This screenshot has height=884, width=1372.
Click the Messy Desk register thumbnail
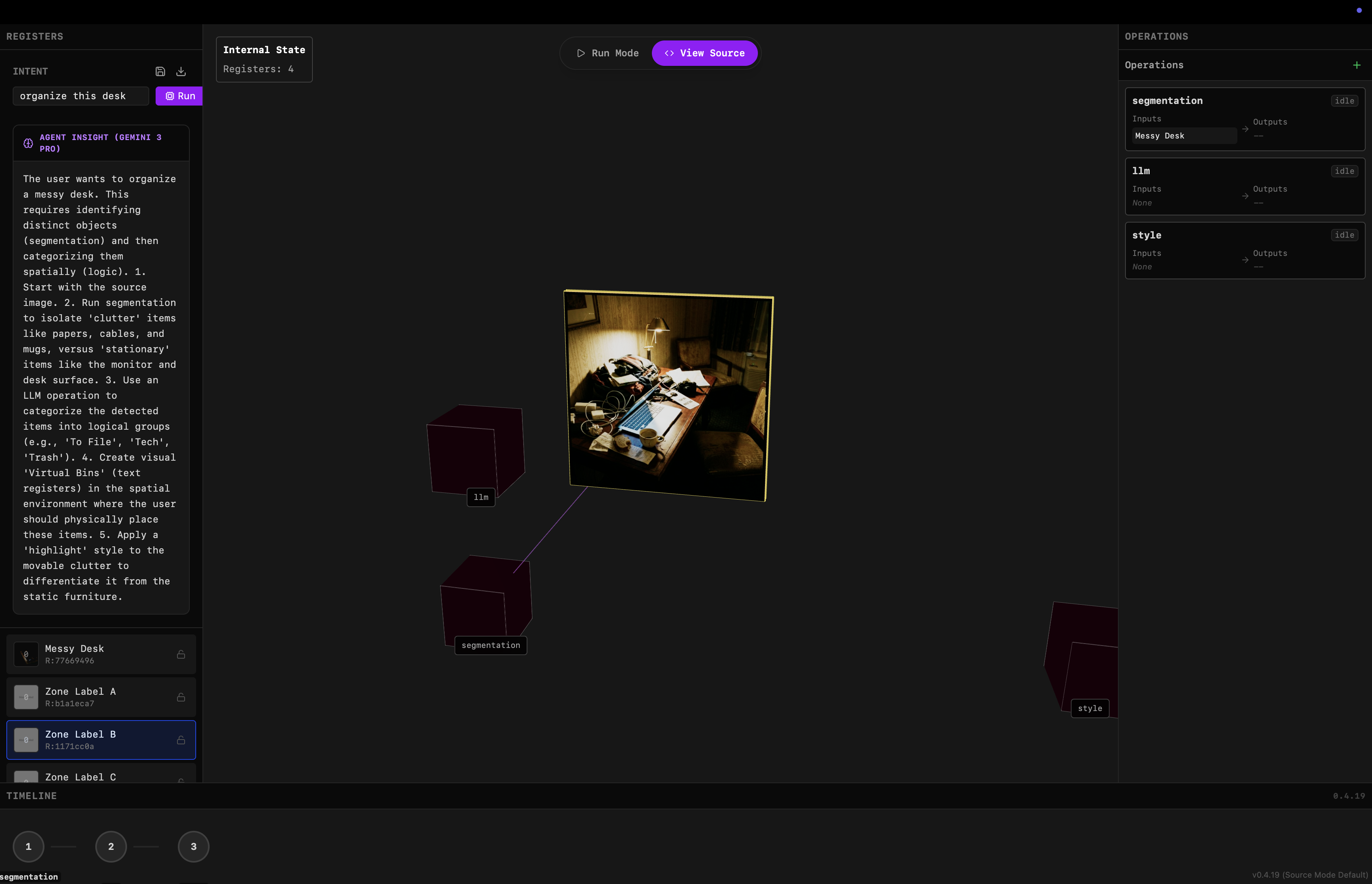pyautogui.click(x=26, y=654)
